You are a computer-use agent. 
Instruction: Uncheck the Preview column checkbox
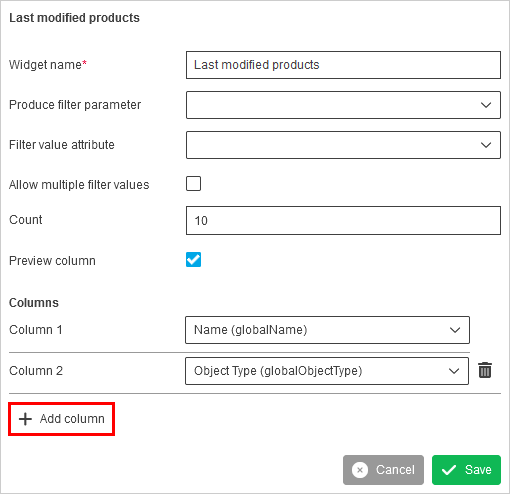pyautogui.click(x=193, y=260)
